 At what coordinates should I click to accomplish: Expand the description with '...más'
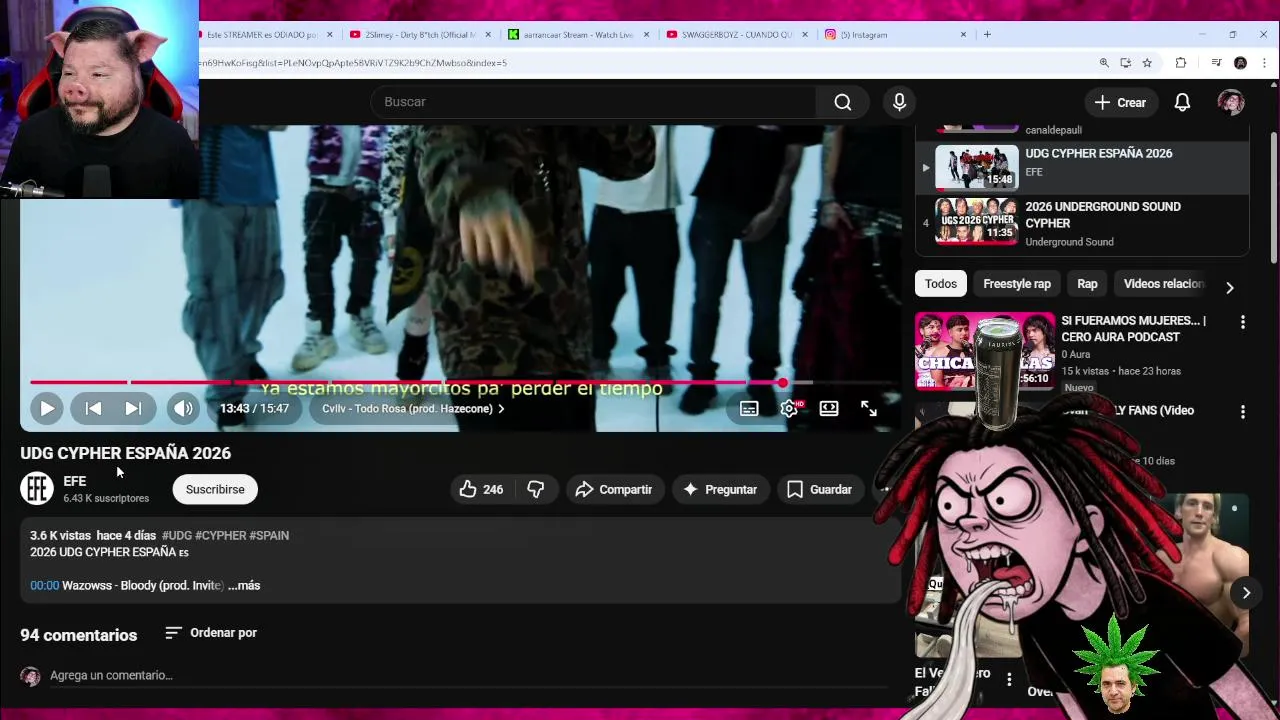pos(244,585)
